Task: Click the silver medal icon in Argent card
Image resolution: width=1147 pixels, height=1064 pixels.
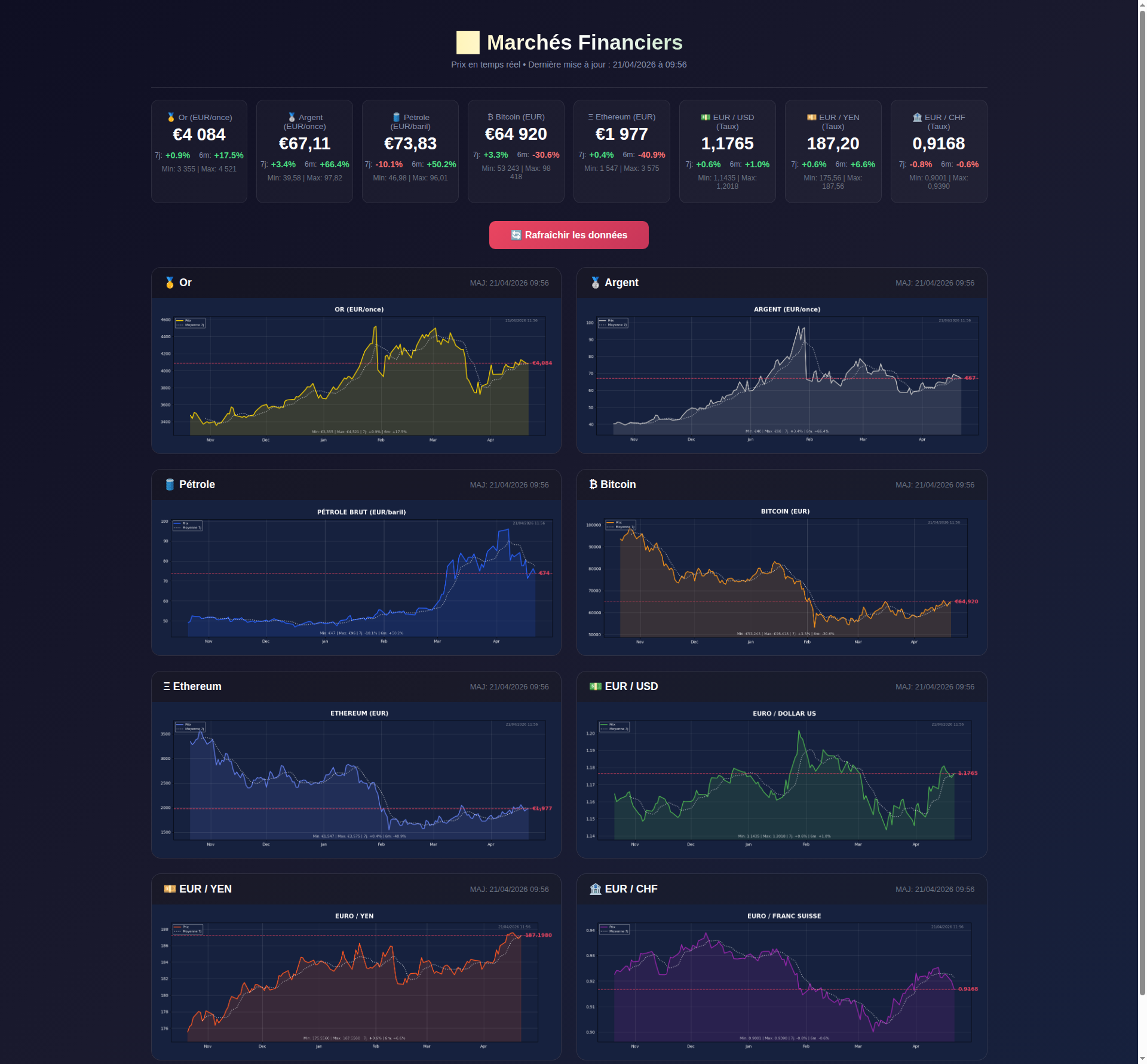Action: [292, 117]
